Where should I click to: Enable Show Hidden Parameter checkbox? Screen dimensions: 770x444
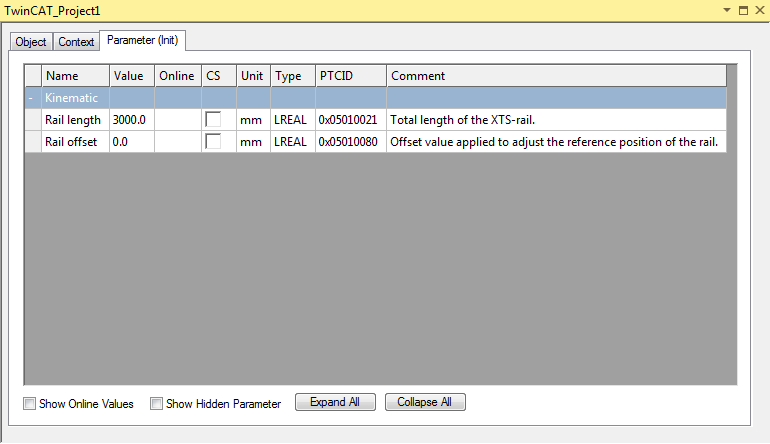coord(156,404)
